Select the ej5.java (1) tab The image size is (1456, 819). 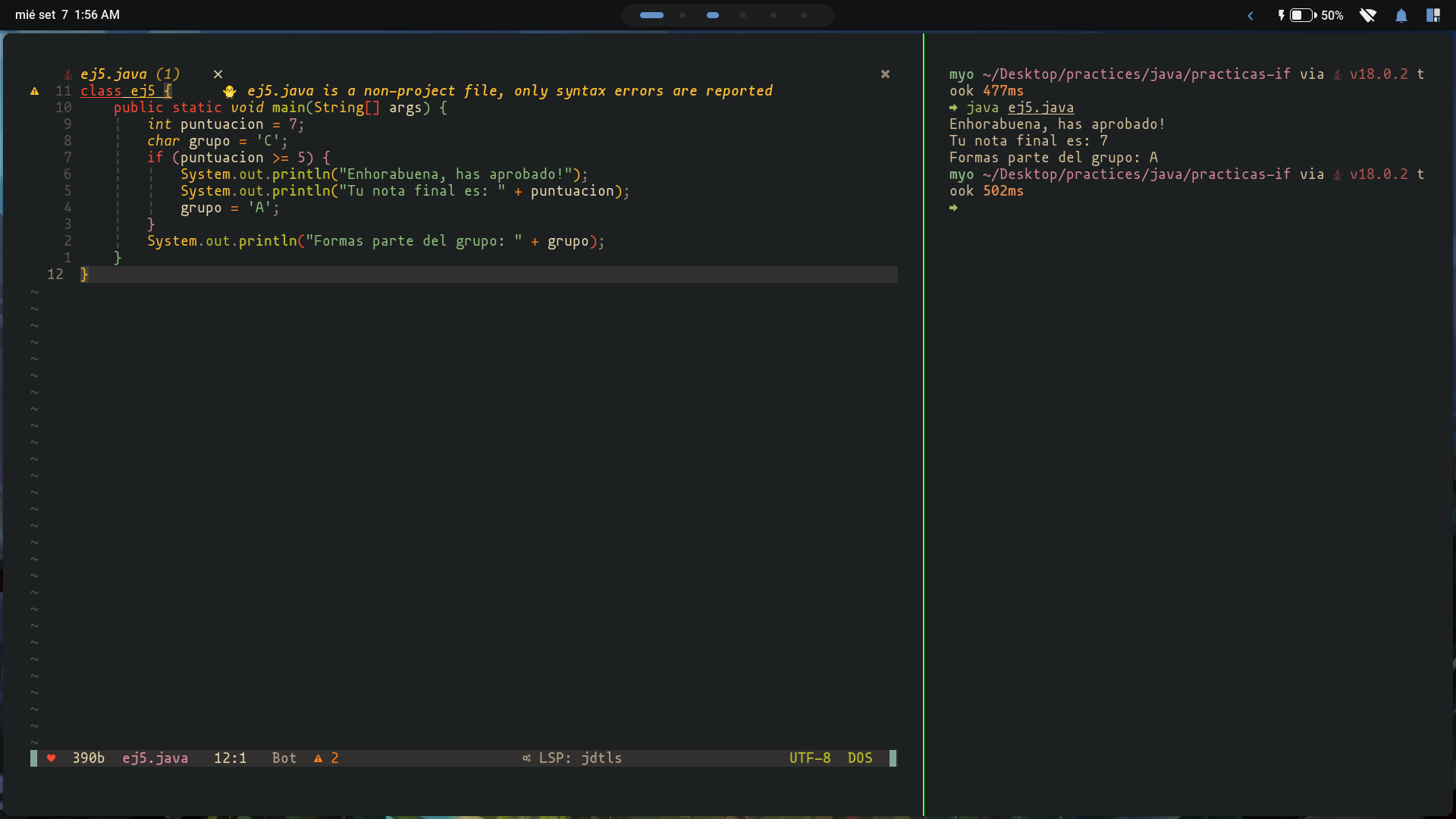[x=130, y=74]
